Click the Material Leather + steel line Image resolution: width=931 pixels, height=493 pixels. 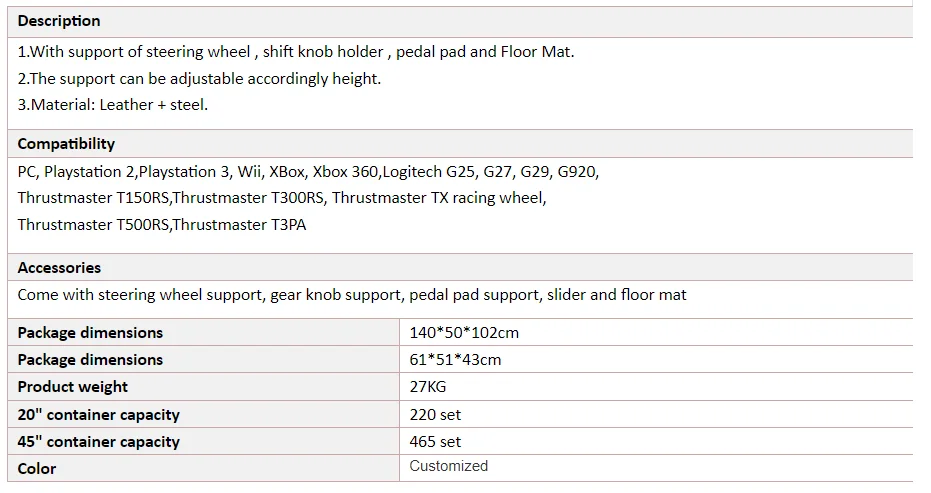(x=113, y=105)
